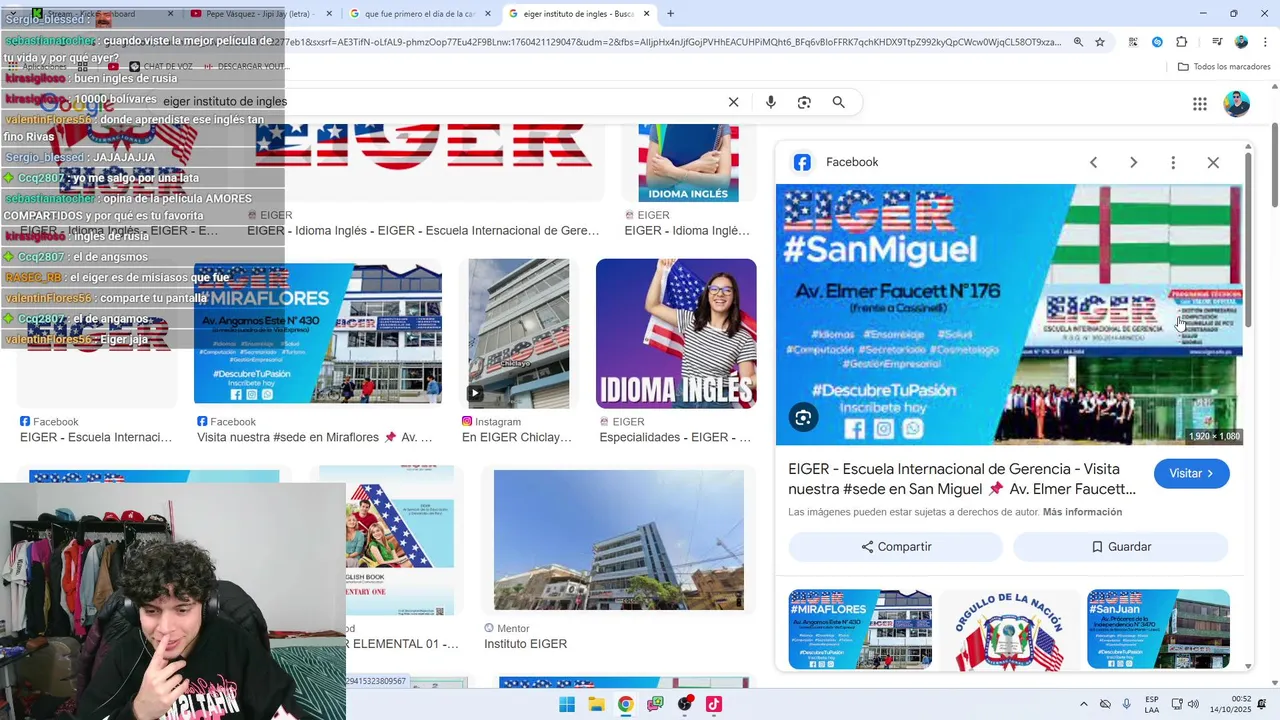Click the Visitar button
This screenshot has width=1280, height=720.
click(x=1191, y=474)
